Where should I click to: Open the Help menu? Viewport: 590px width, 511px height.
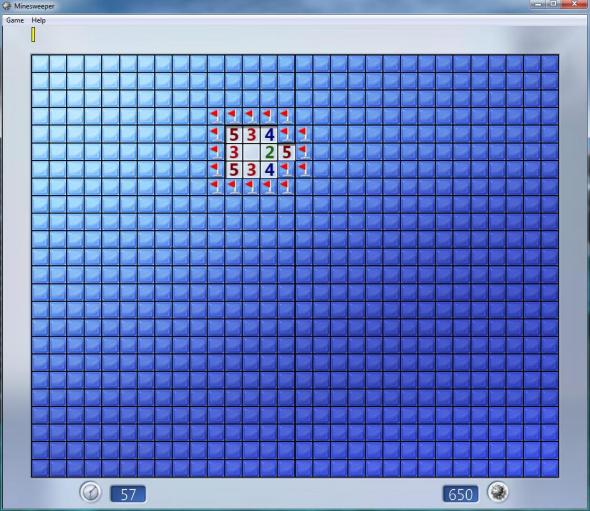[x=38, y=20]
